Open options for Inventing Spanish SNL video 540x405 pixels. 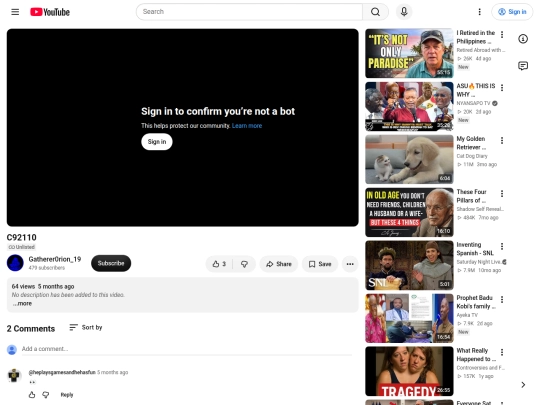click(x=502, y=246)
